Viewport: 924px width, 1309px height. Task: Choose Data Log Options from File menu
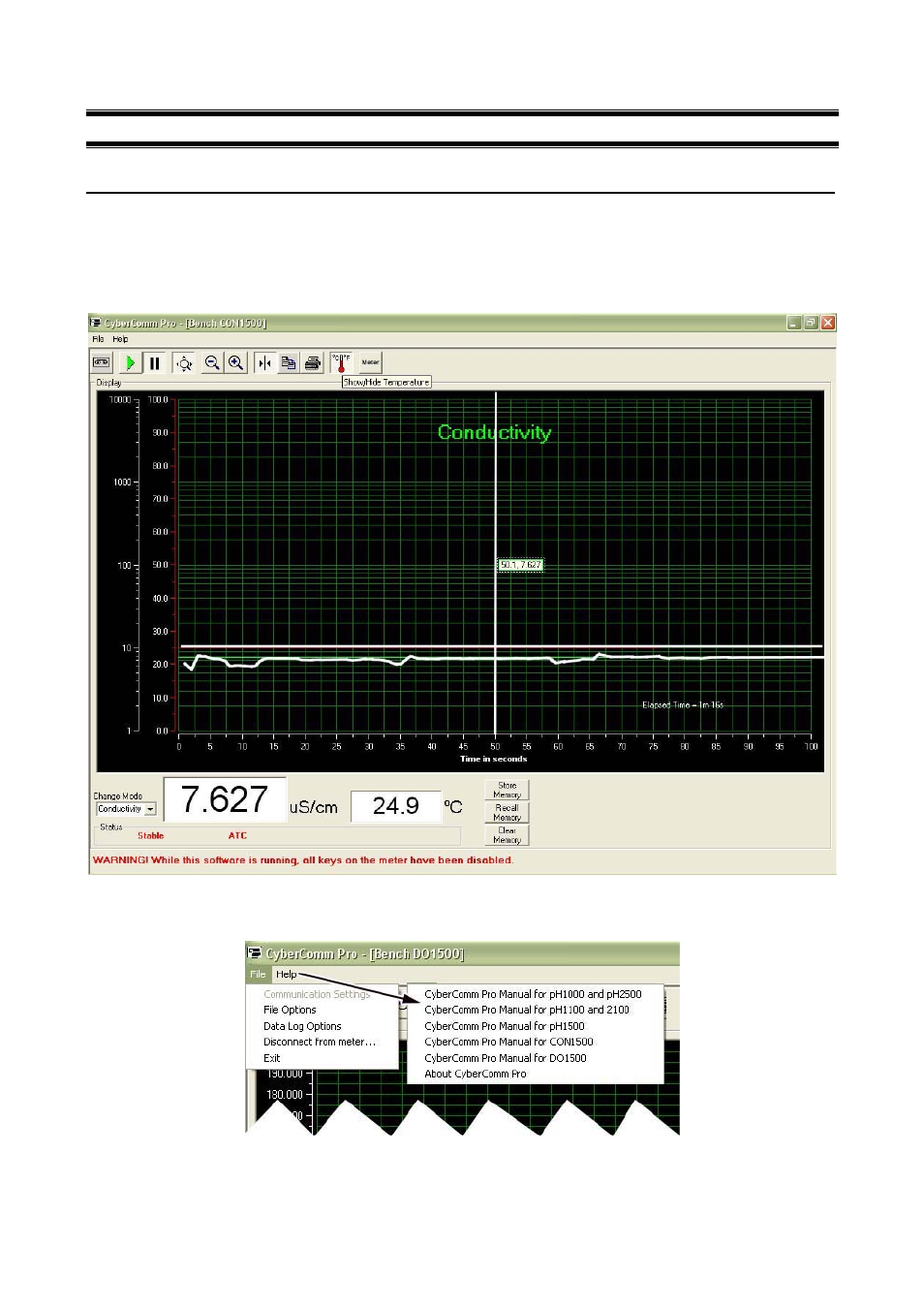tap(302, 1026)
